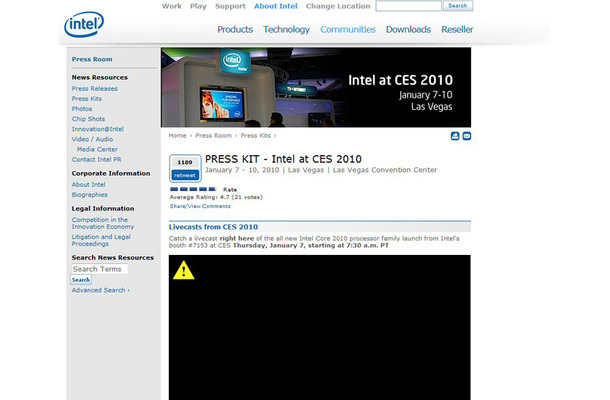
Task: Click Las Vegas Convention Center text
Action: pyautogui.click(x=385, y=170)
